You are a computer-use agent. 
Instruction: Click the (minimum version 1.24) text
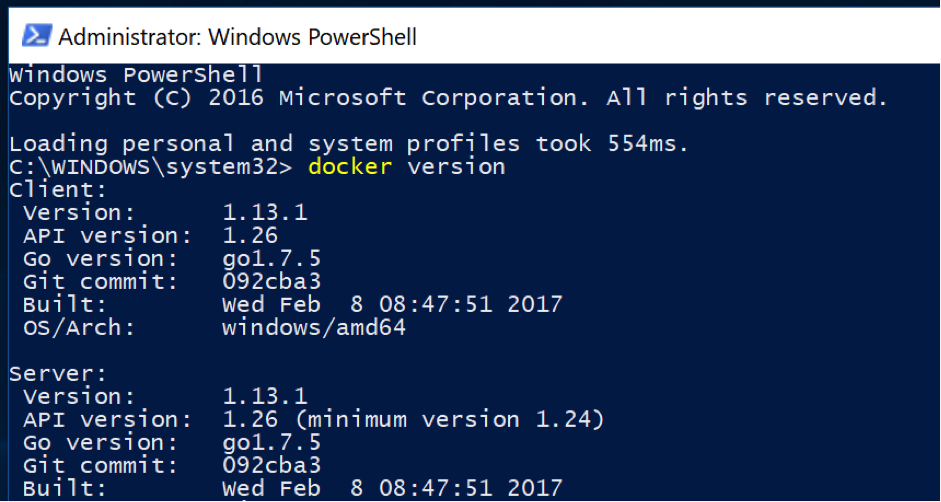pos(448,419)
